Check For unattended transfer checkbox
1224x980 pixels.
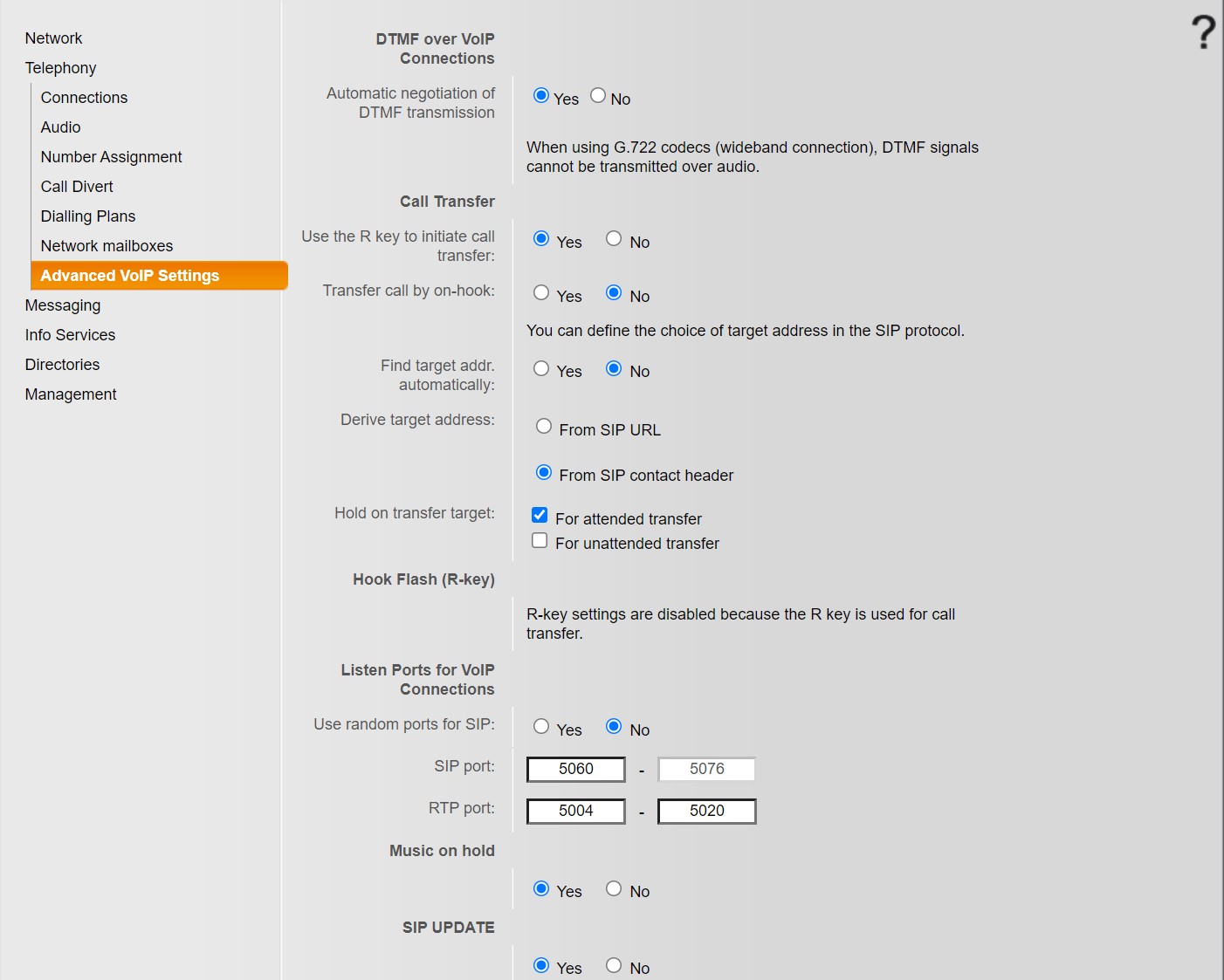(540, 541)
